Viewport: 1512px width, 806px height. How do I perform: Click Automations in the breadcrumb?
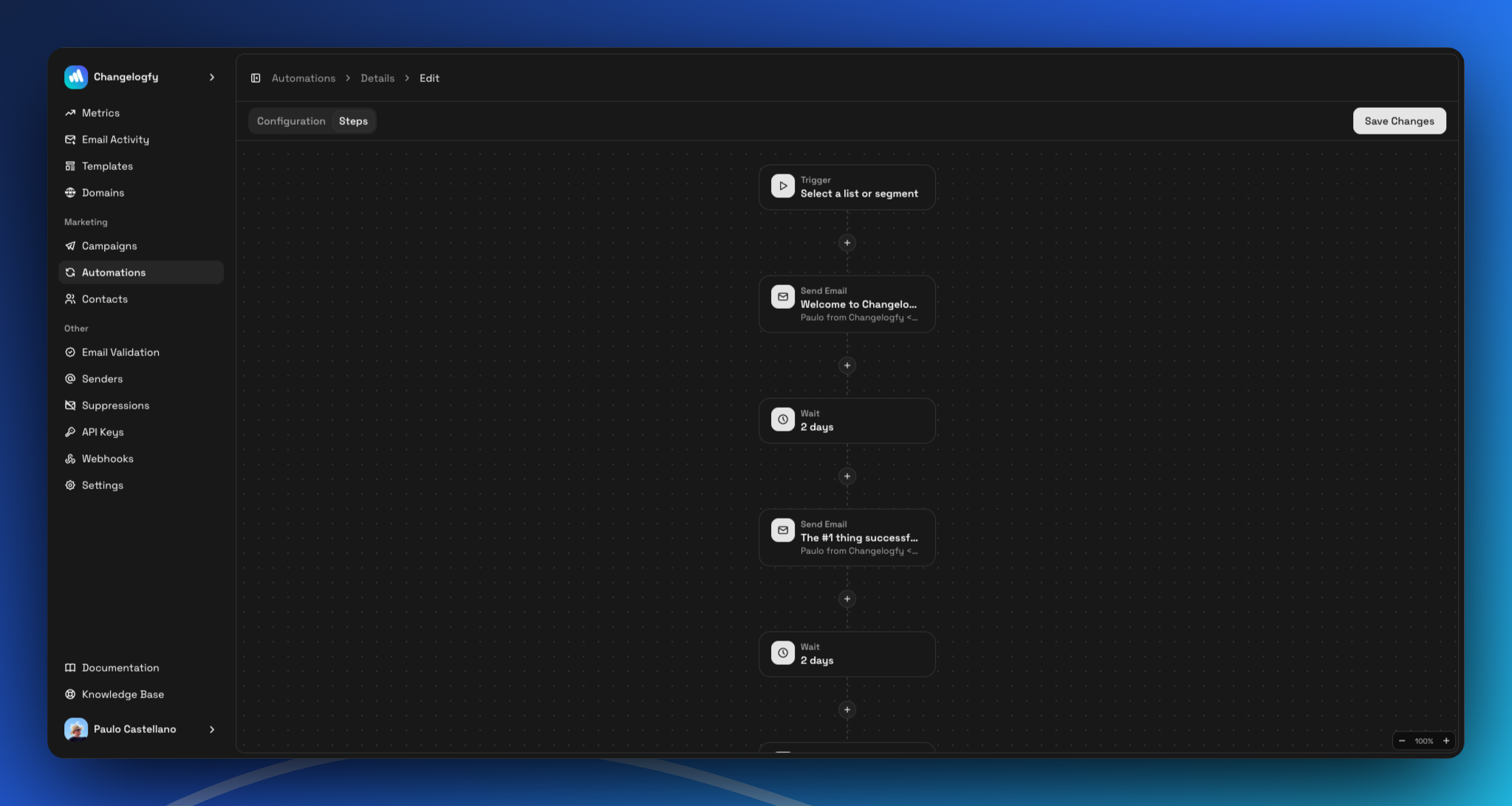click(303, 78)
